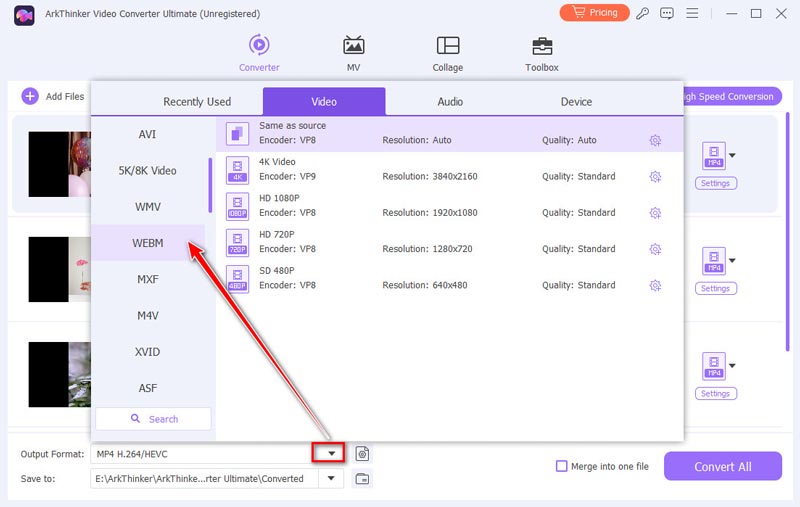Click Settings under the third file
This screenshot has height=507, width=800.
(715, 393)
